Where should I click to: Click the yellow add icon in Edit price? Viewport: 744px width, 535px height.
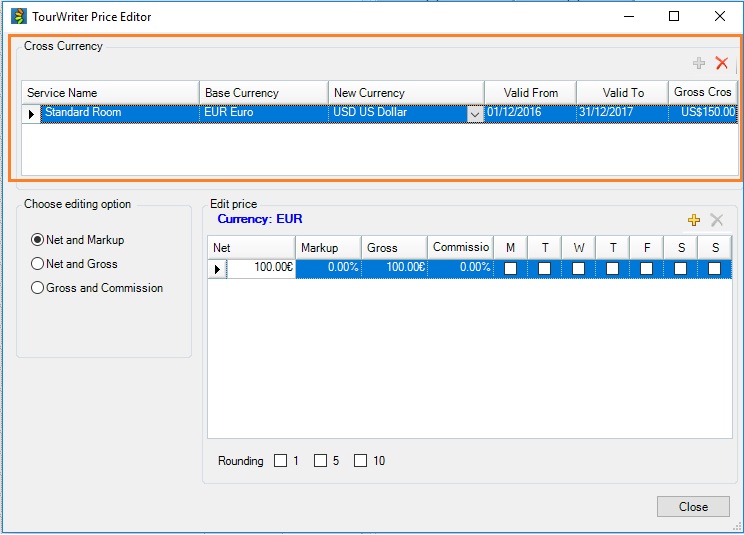(694, 220)
